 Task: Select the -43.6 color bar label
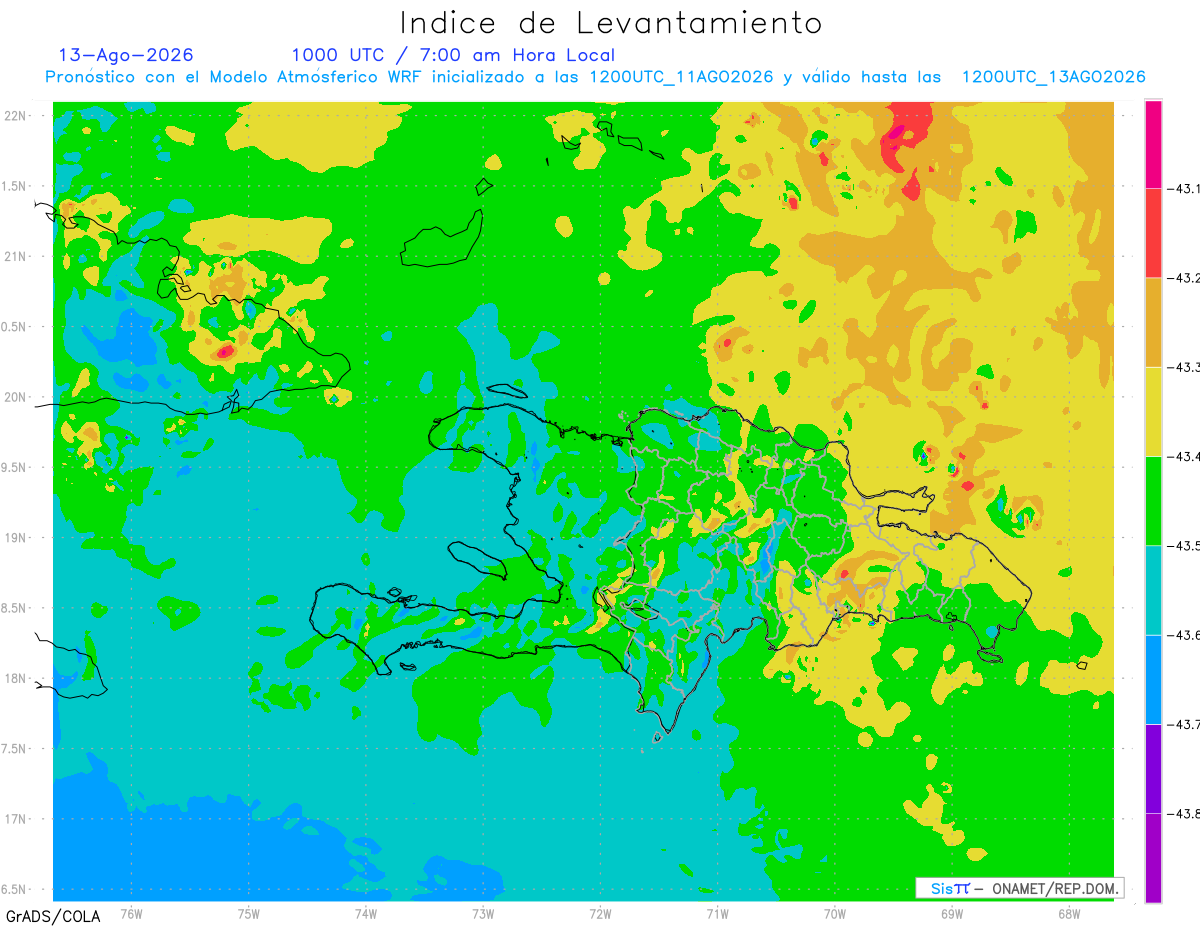1183,635
